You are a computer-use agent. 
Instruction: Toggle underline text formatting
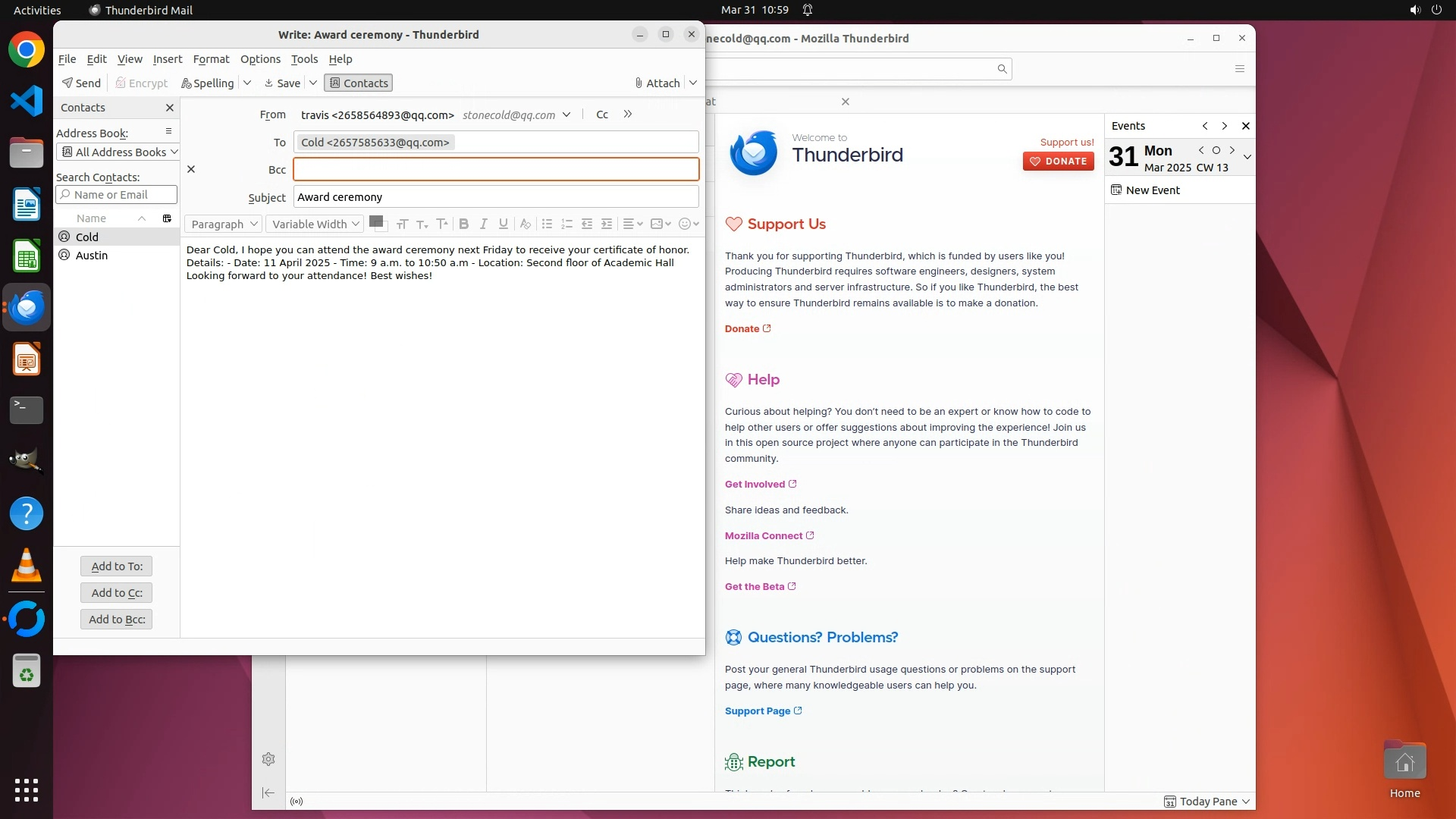click(x=503, y=224)
